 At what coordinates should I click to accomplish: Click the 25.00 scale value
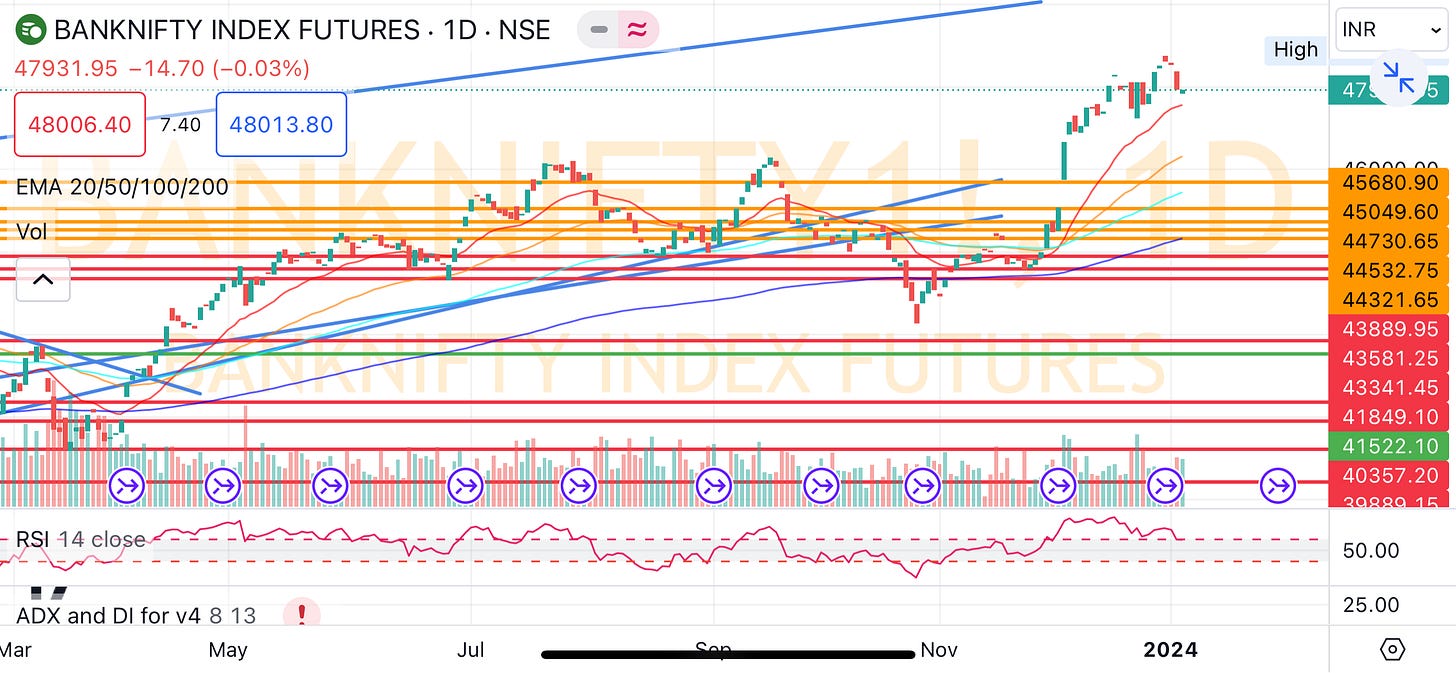[1369, 605]
